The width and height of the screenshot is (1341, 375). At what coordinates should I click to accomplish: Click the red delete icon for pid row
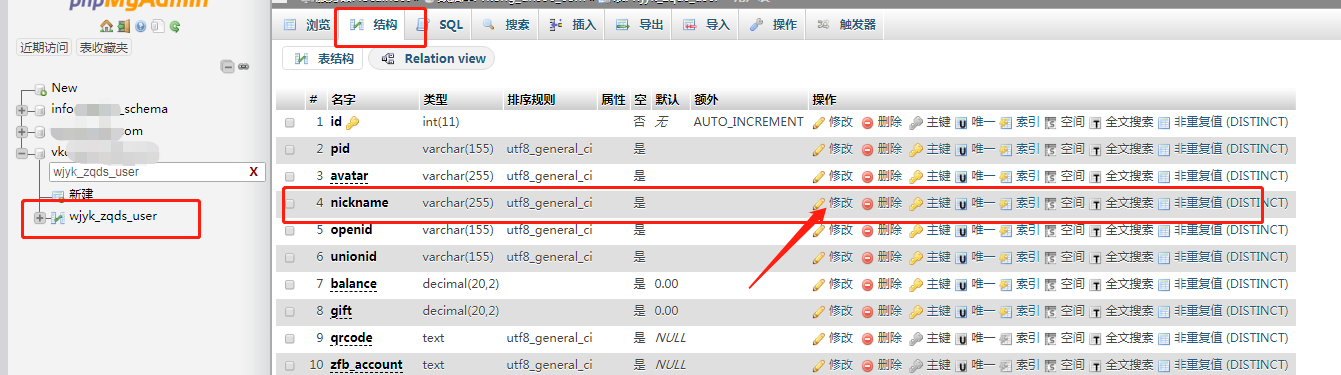(x=868, y=149)
